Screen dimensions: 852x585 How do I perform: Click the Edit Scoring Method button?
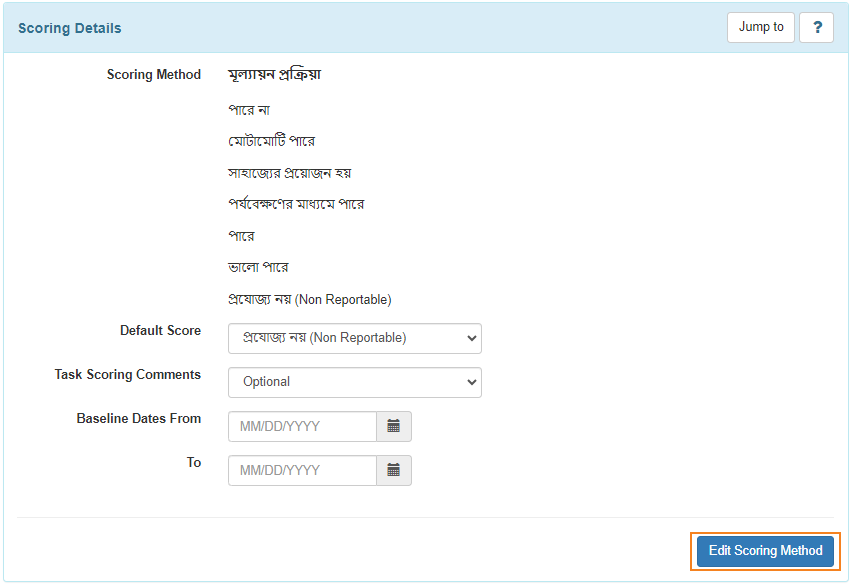pyautogui.click(x=765, y=551)
